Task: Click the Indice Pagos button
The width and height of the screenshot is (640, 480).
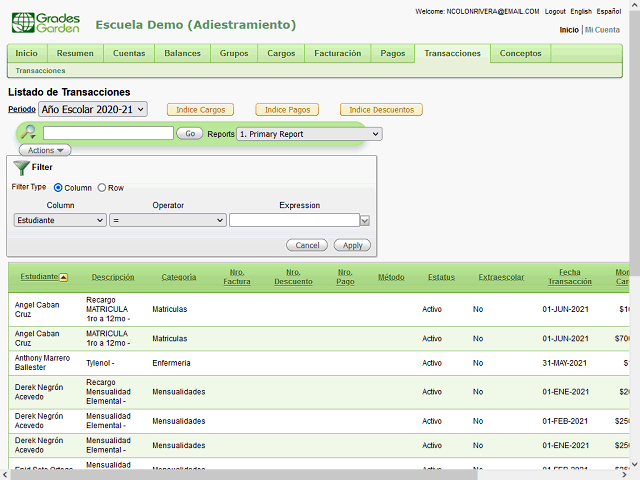Action: click(x=287, y=110)
